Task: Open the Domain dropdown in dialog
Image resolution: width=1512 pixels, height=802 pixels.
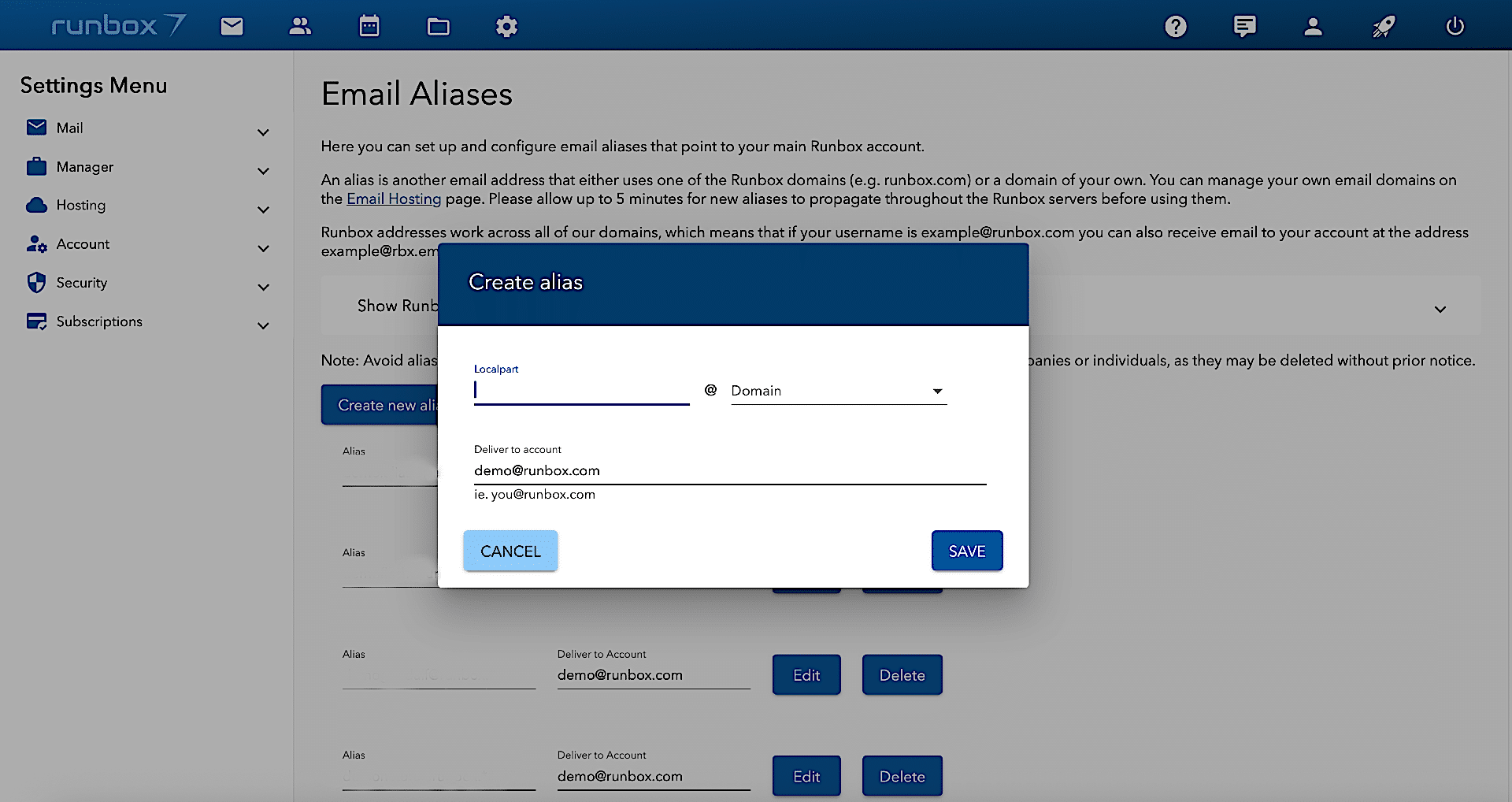Action: click(x=838, y=391)
